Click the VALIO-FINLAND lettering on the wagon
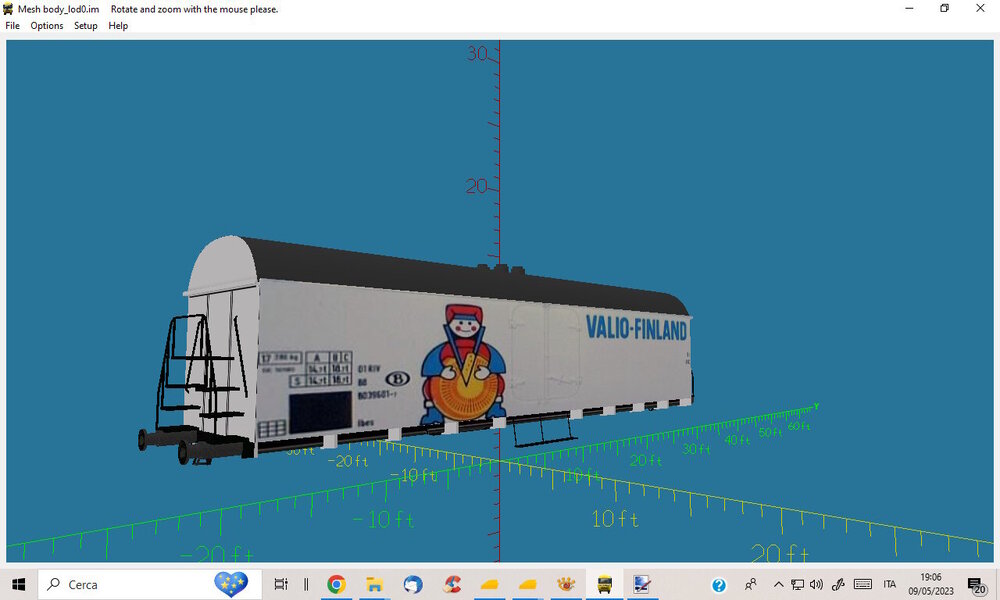Screen dimensions: 1000x600 click(636, 329)
